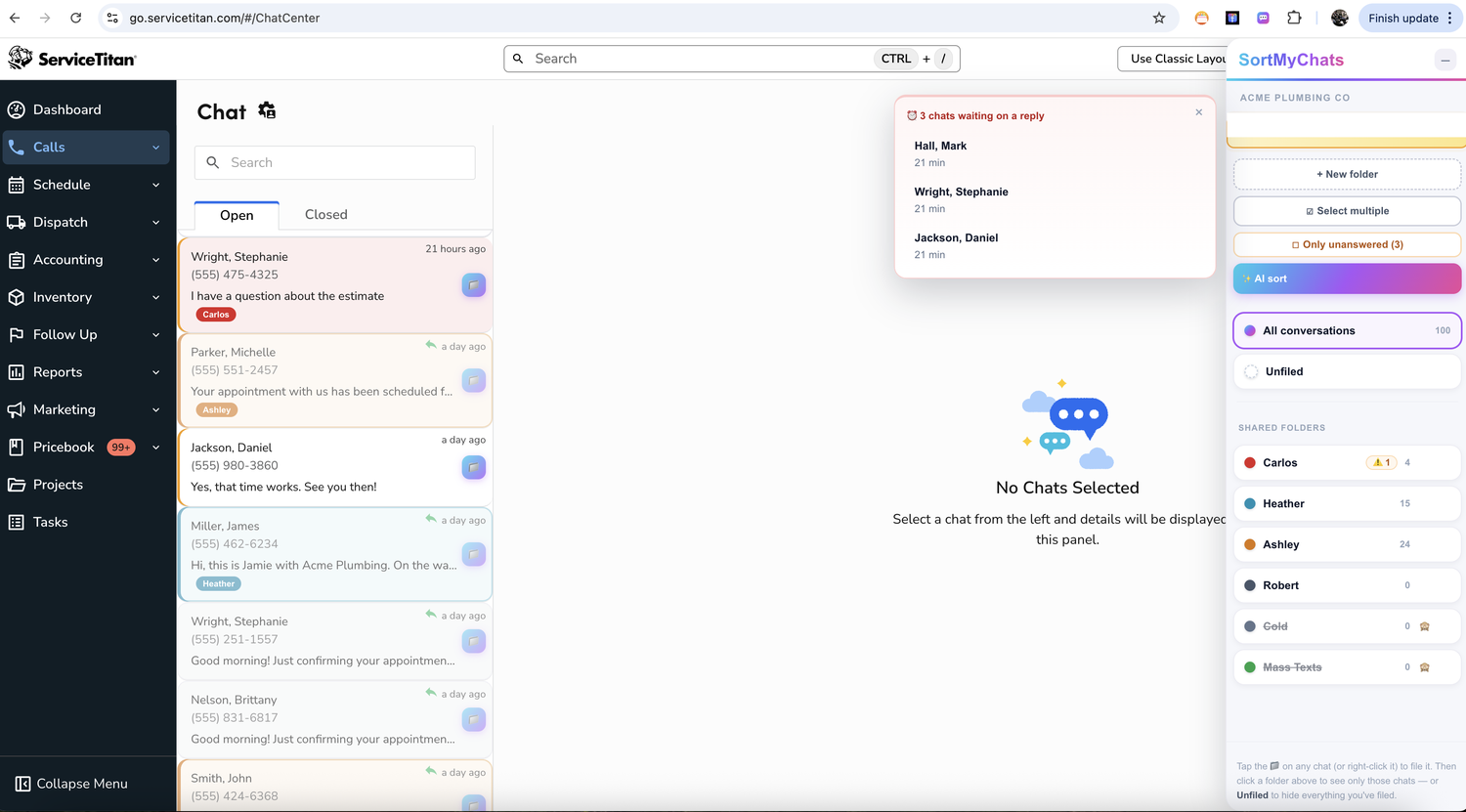The height and width of the screenshot is (812, 1466).
Task: Click the Calls phone icon
Action: [x=16, y=148]
